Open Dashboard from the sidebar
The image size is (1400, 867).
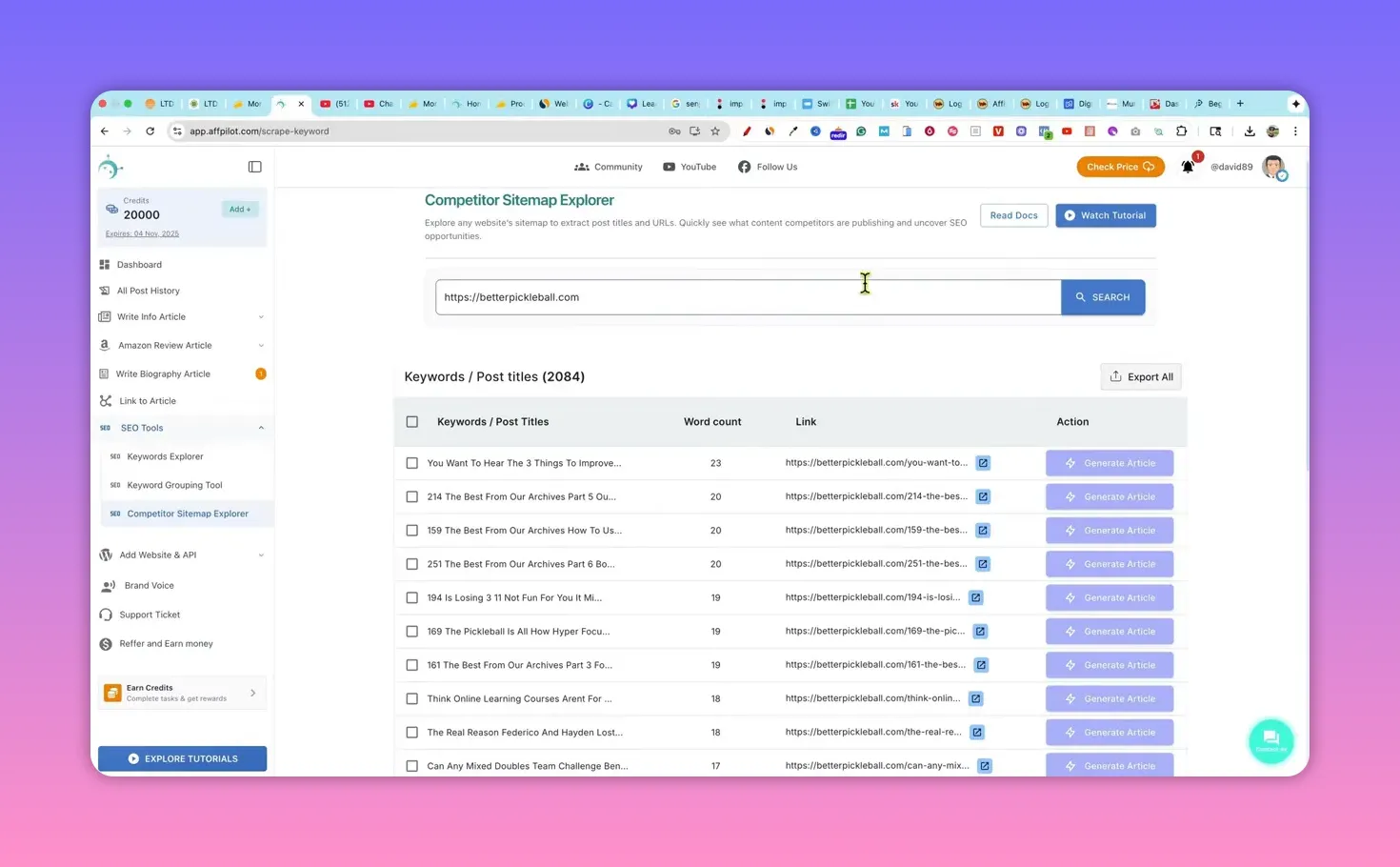pos(139,264)
